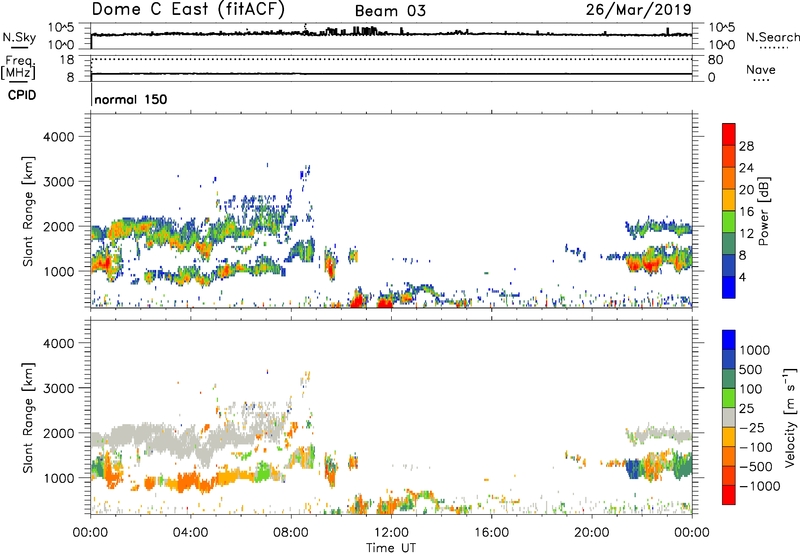The image size is (800, 554).
Task: Click the "Slant Range [km]" label of the power panel
Action: (x=28, y=211)
